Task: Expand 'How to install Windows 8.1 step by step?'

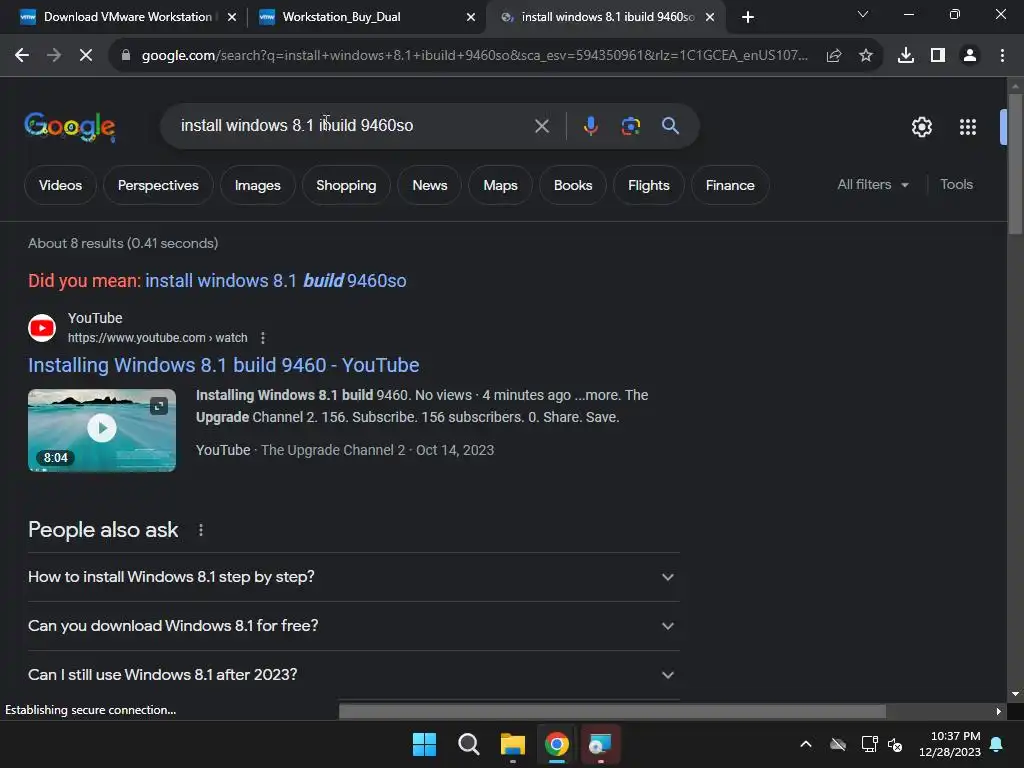Action: 353,577
